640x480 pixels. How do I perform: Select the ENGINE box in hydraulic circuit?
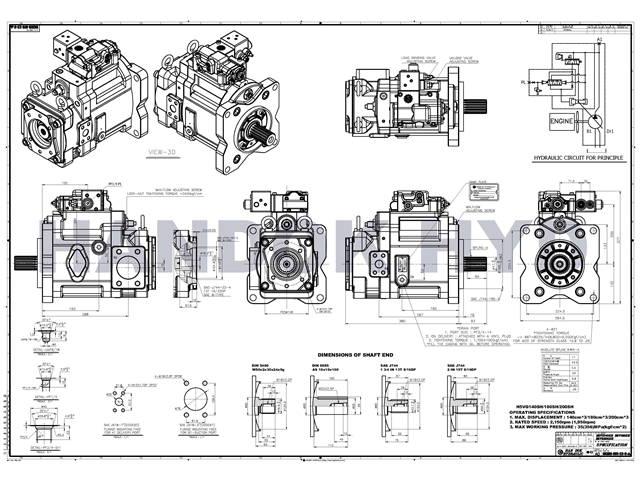pyautogui.click(x=562, y=121)
